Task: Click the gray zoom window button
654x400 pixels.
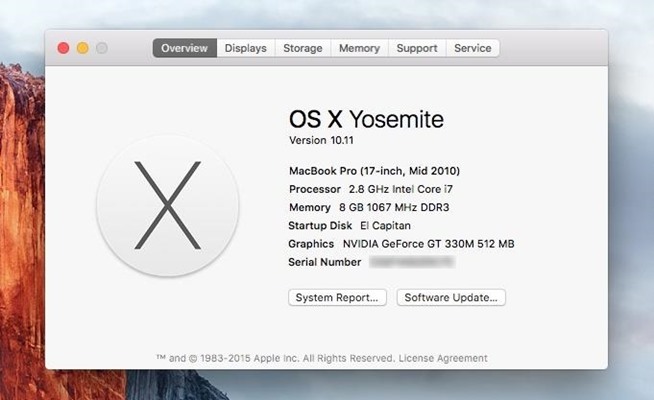Action: [x=101, y=48]
